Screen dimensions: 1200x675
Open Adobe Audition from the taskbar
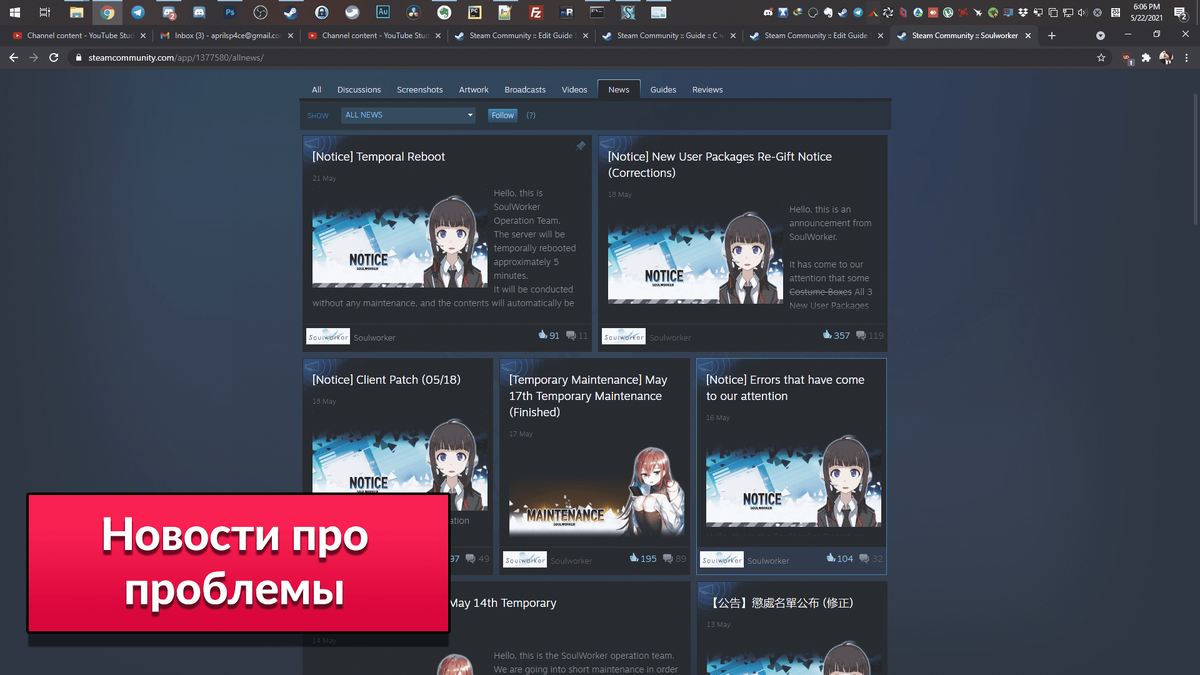(385, 11)
